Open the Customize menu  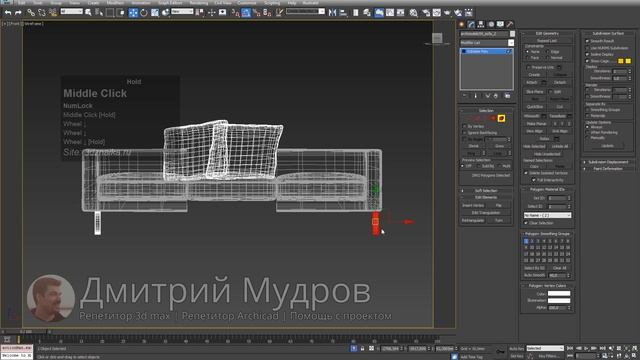pyautogui.click(x=247, y=2)
